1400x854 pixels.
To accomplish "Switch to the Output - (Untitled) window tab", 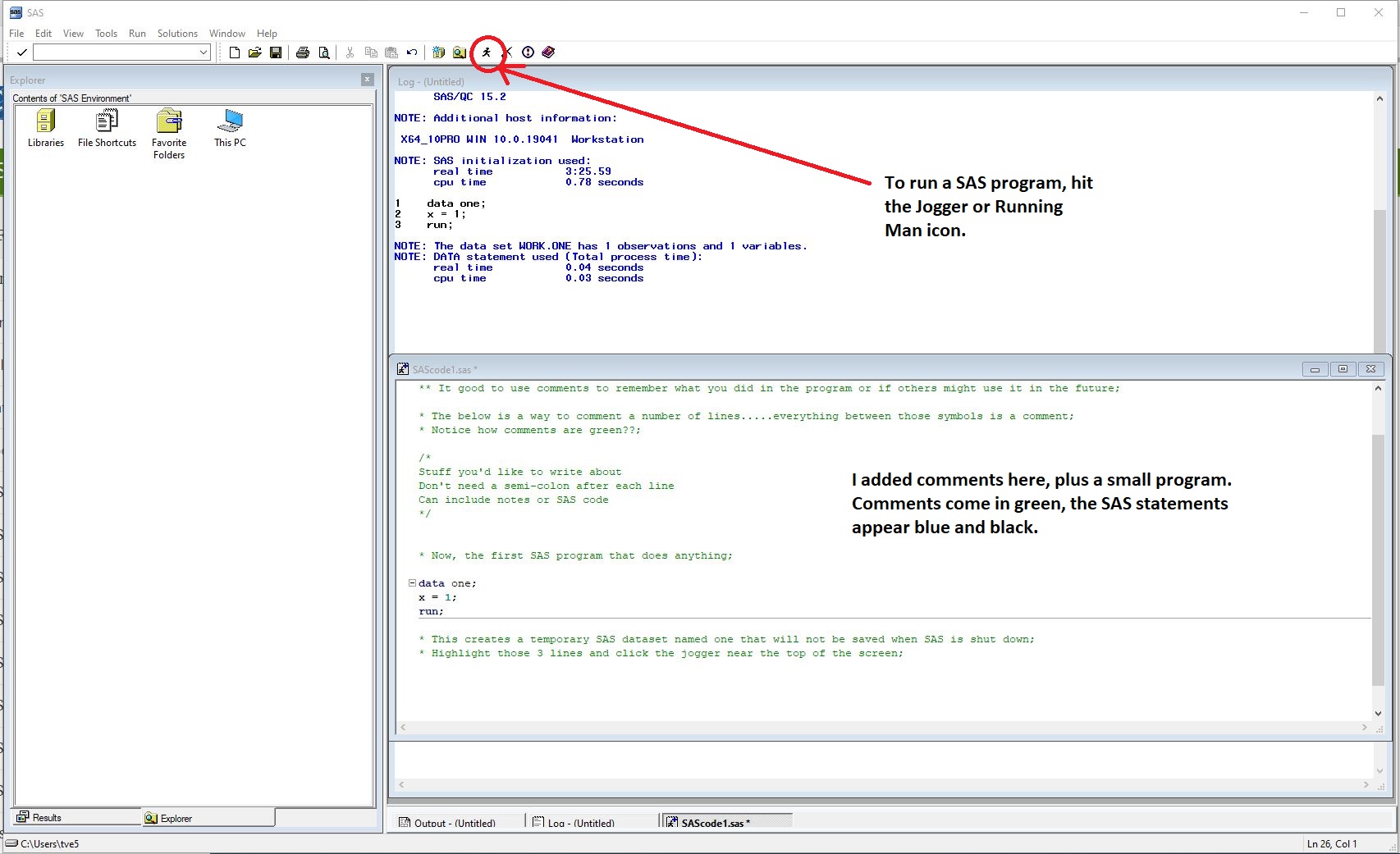I will [454, 823].
